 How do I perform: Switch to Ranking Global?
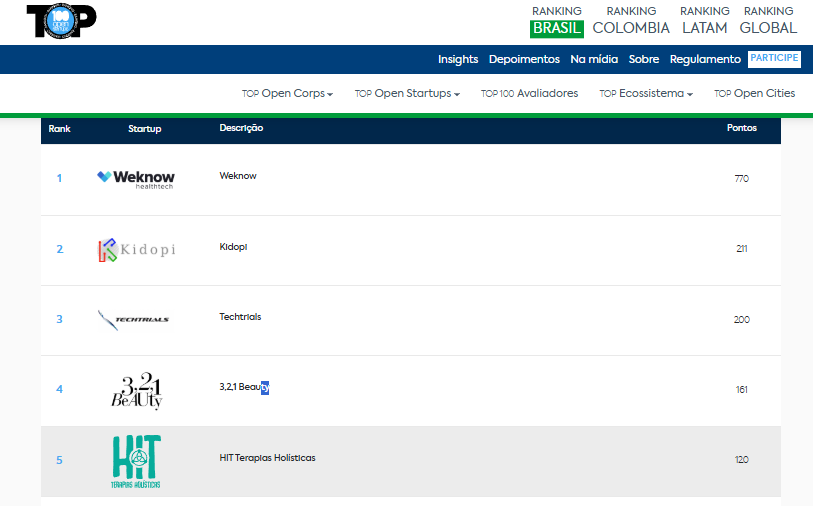[x=768, y=22]
